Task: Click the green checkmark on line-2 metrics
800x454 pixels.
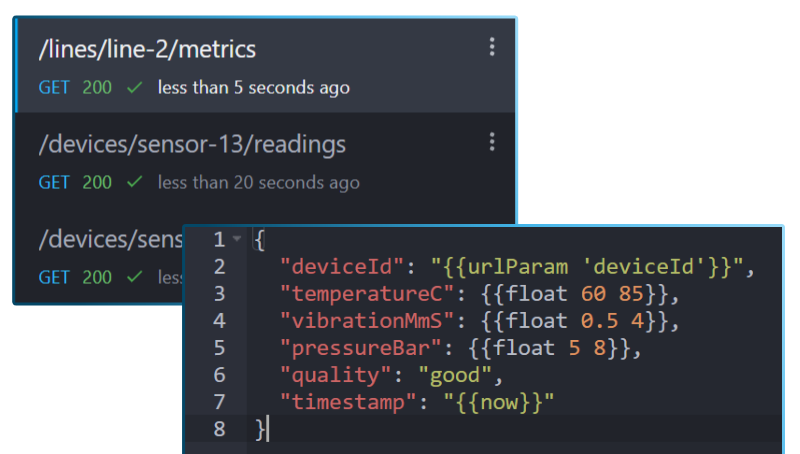Action: [135, 88]
